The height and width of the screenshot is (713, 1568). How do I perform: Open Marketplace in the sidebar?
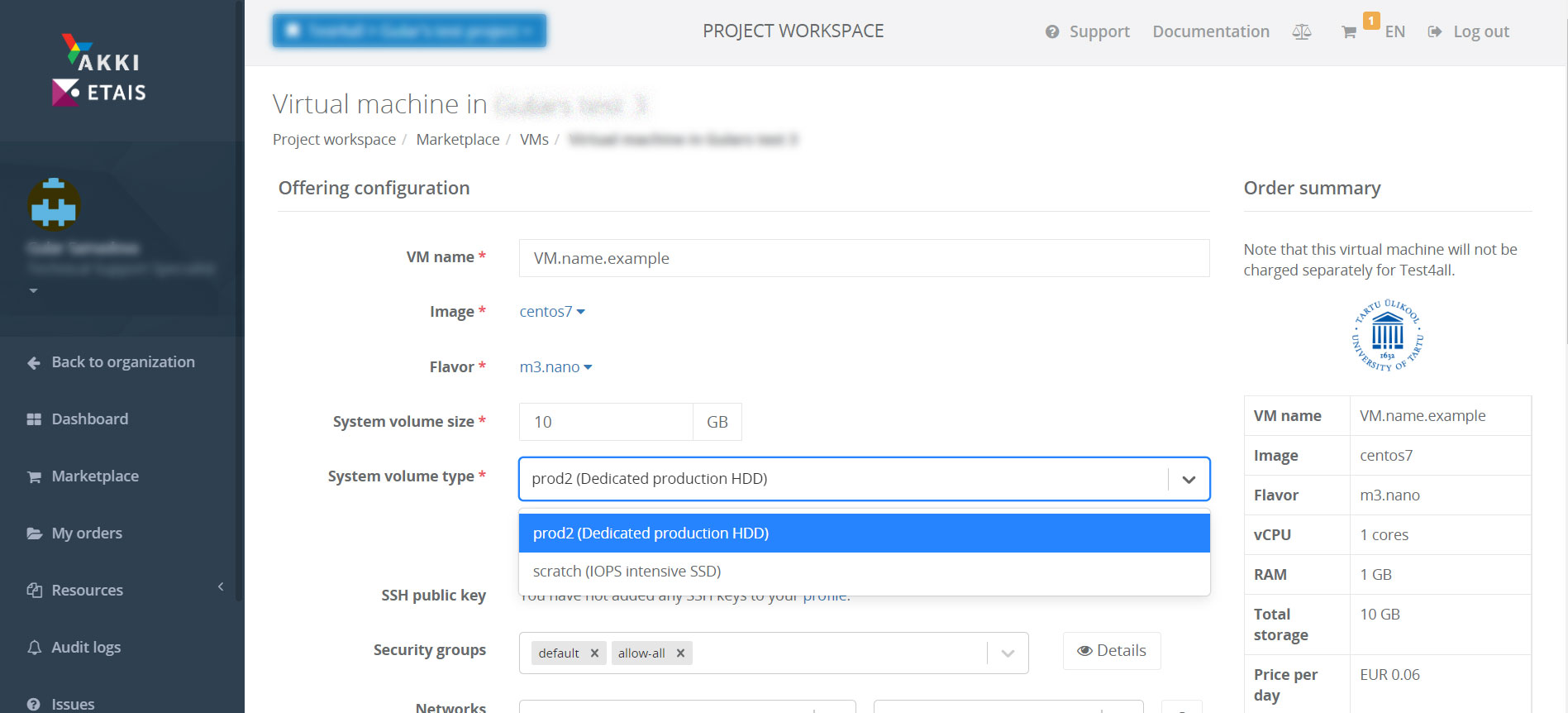[95, 476]
